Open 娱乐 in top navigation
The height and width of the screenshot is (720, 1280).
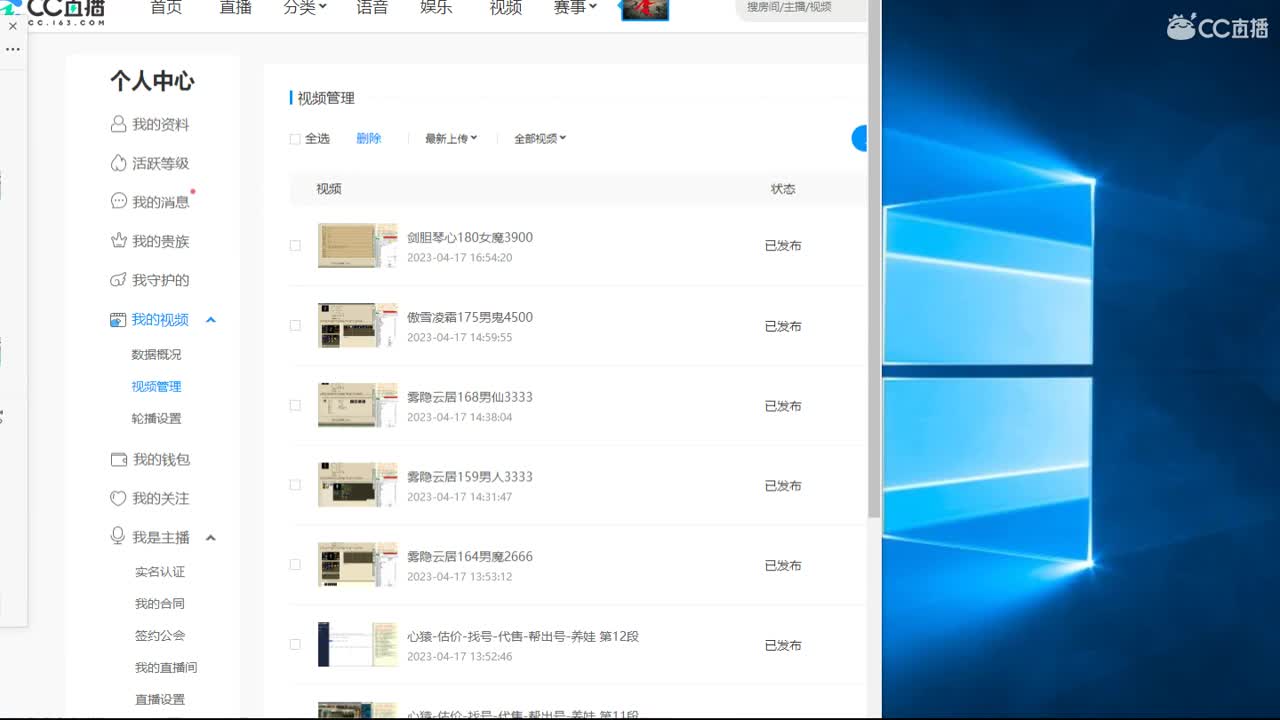pyautogui.click(x=436, y=8)
